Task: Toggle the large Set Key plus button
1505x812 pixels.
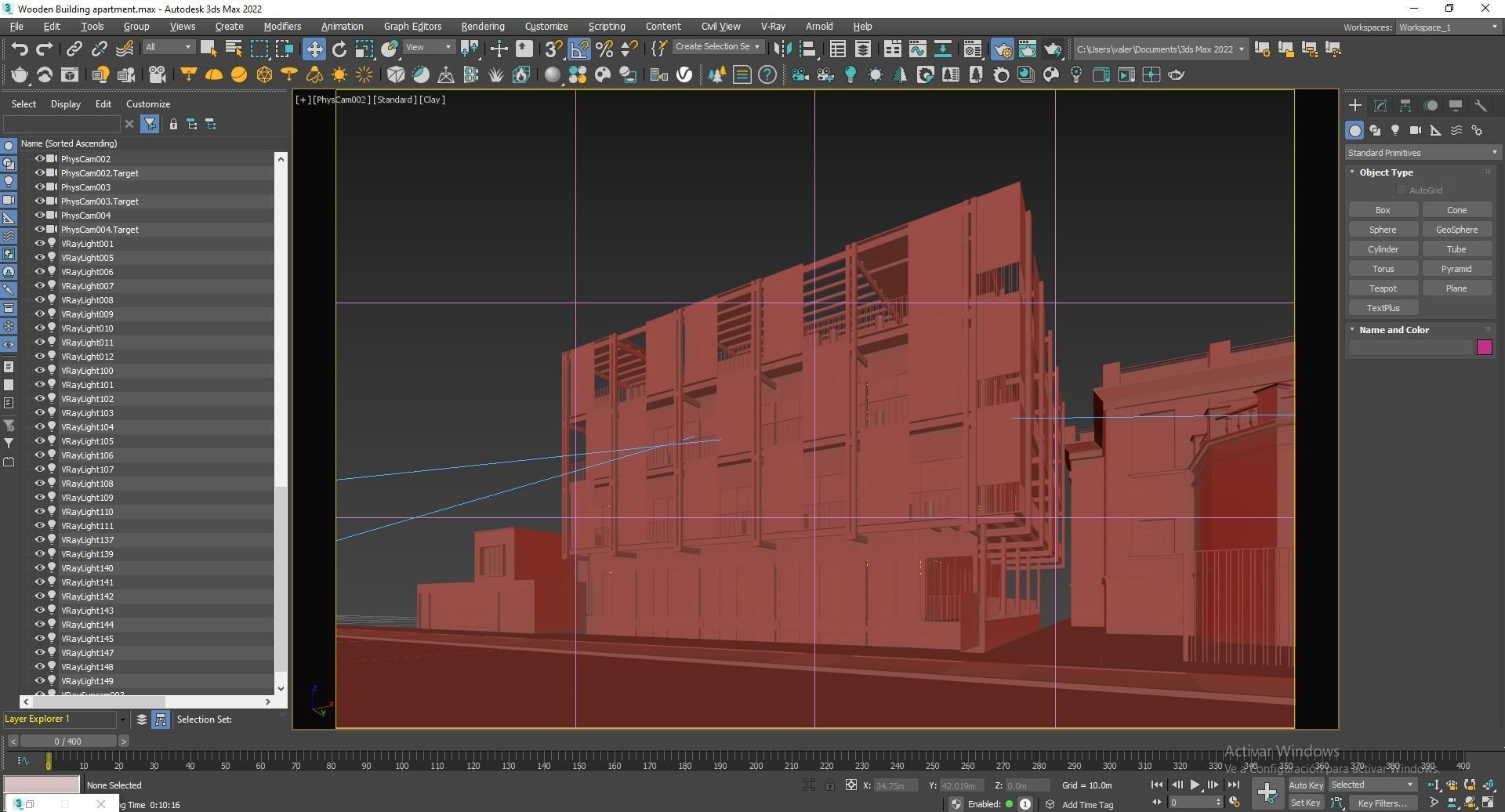Action: (x=1267, y=793)
